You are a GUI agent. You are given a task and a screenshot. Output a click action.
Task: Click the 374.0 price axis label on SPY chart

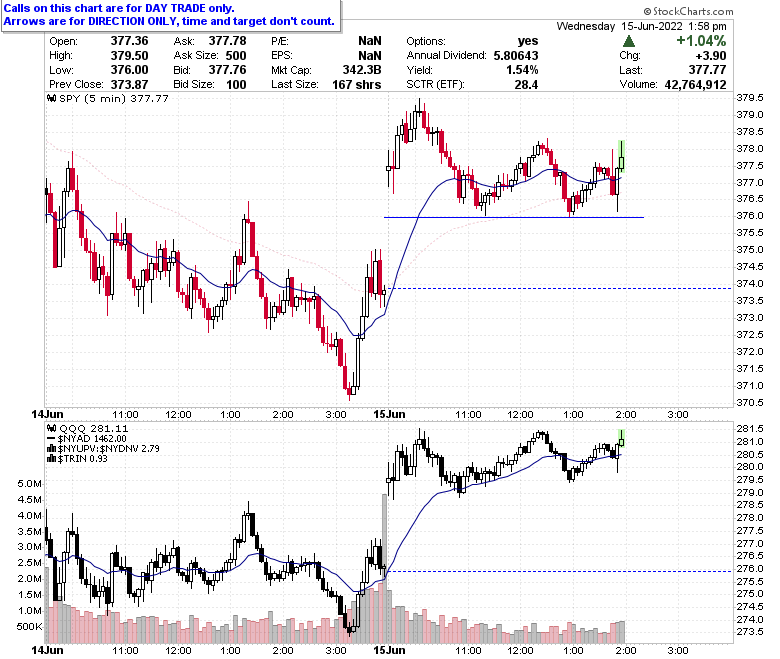750,283
